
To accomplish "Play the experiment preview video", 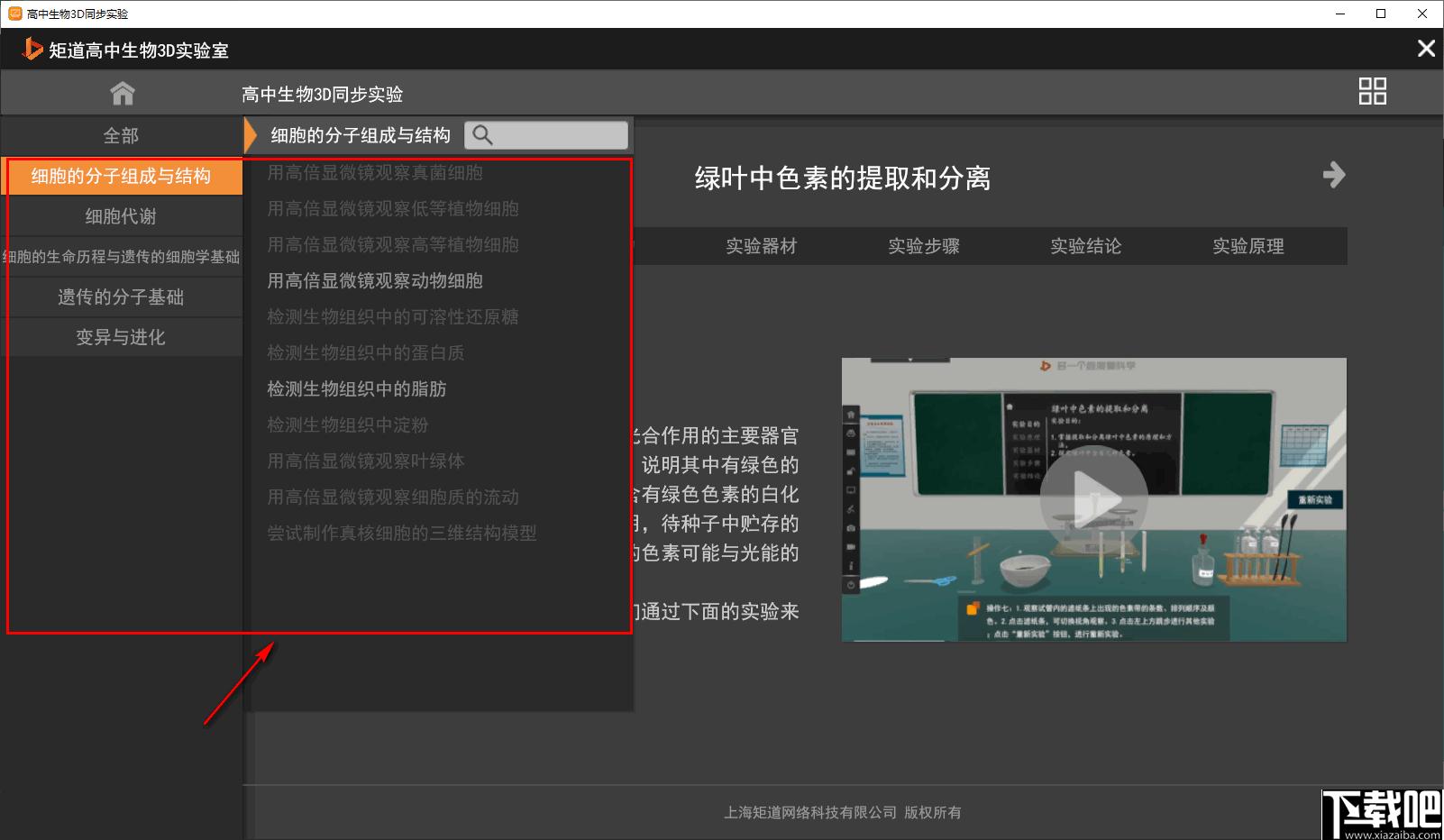I will click(x=1092, y=498).
